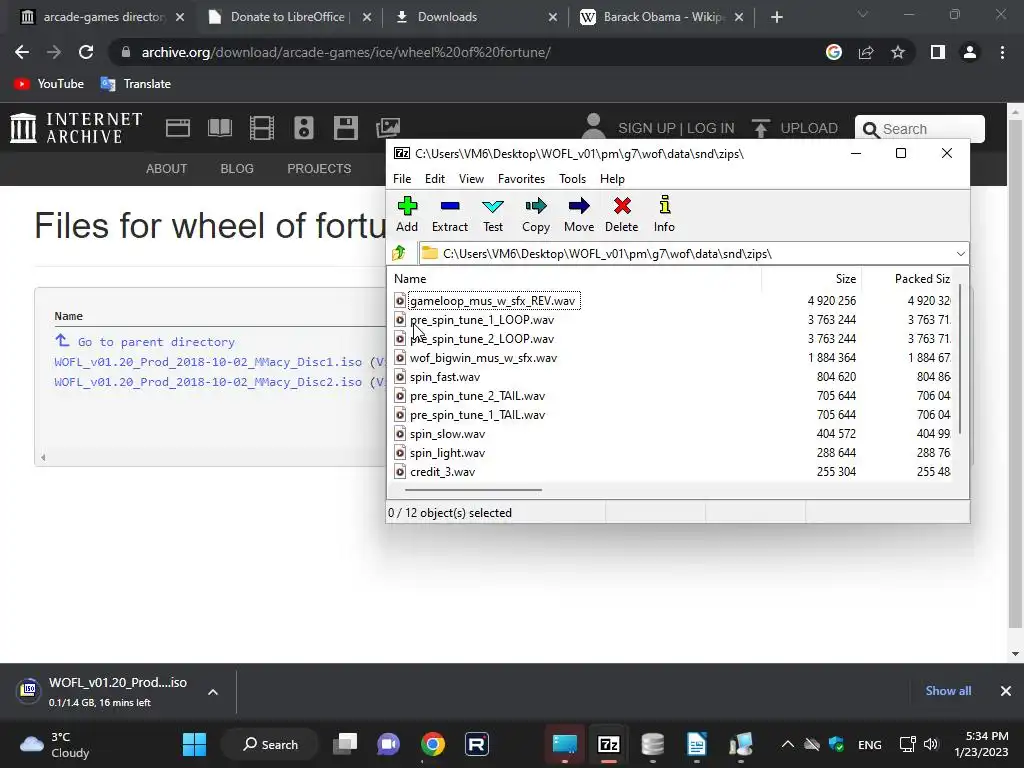The image size is (1024, 768).
Task: Click the 7-Zip taskbar icon
Action: coord(609,744)
